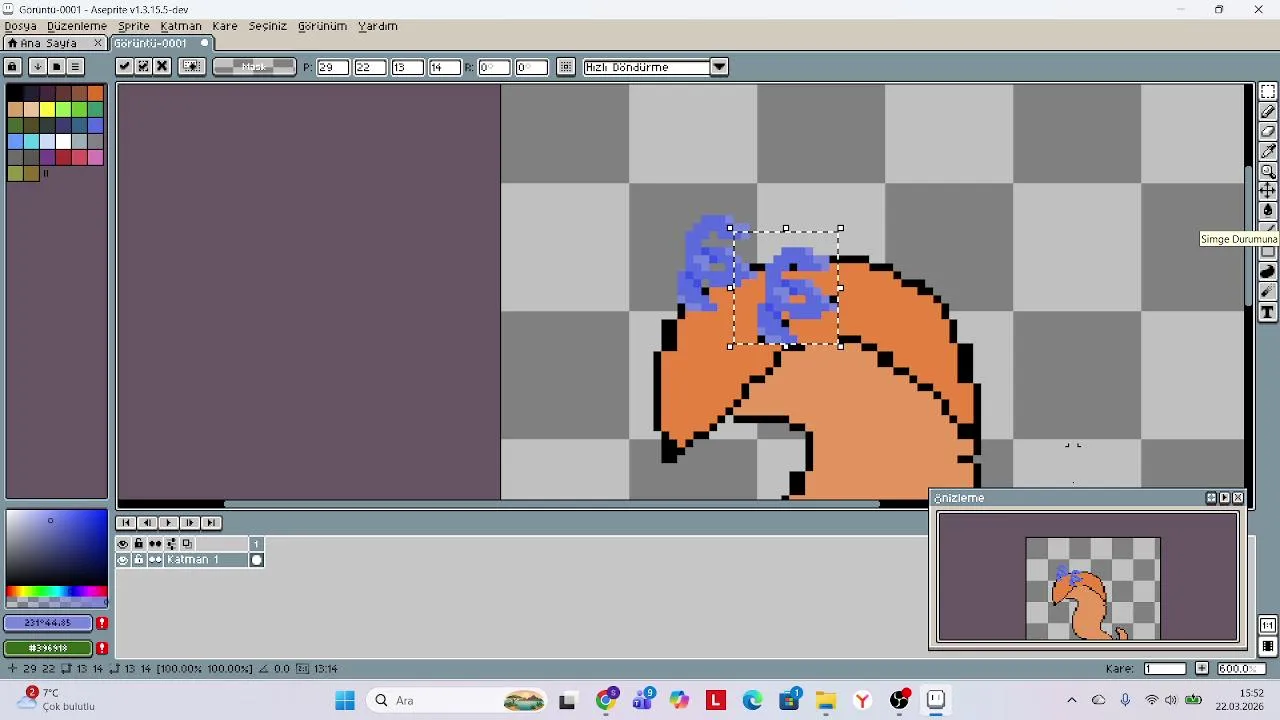Select the Blur tool above Text tool
Screen dimensions: 1280x720
[x=1268, y=292]
